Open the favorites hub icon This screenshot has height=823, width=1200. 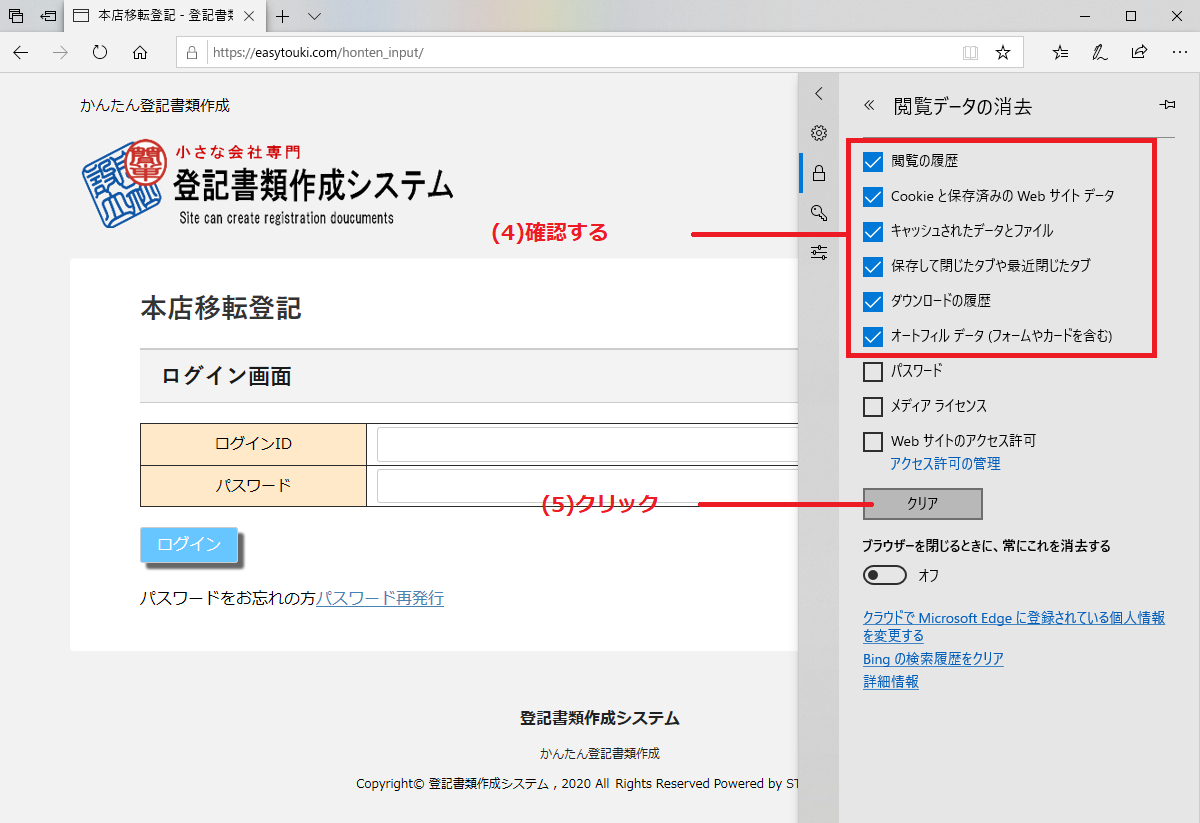1061,52
